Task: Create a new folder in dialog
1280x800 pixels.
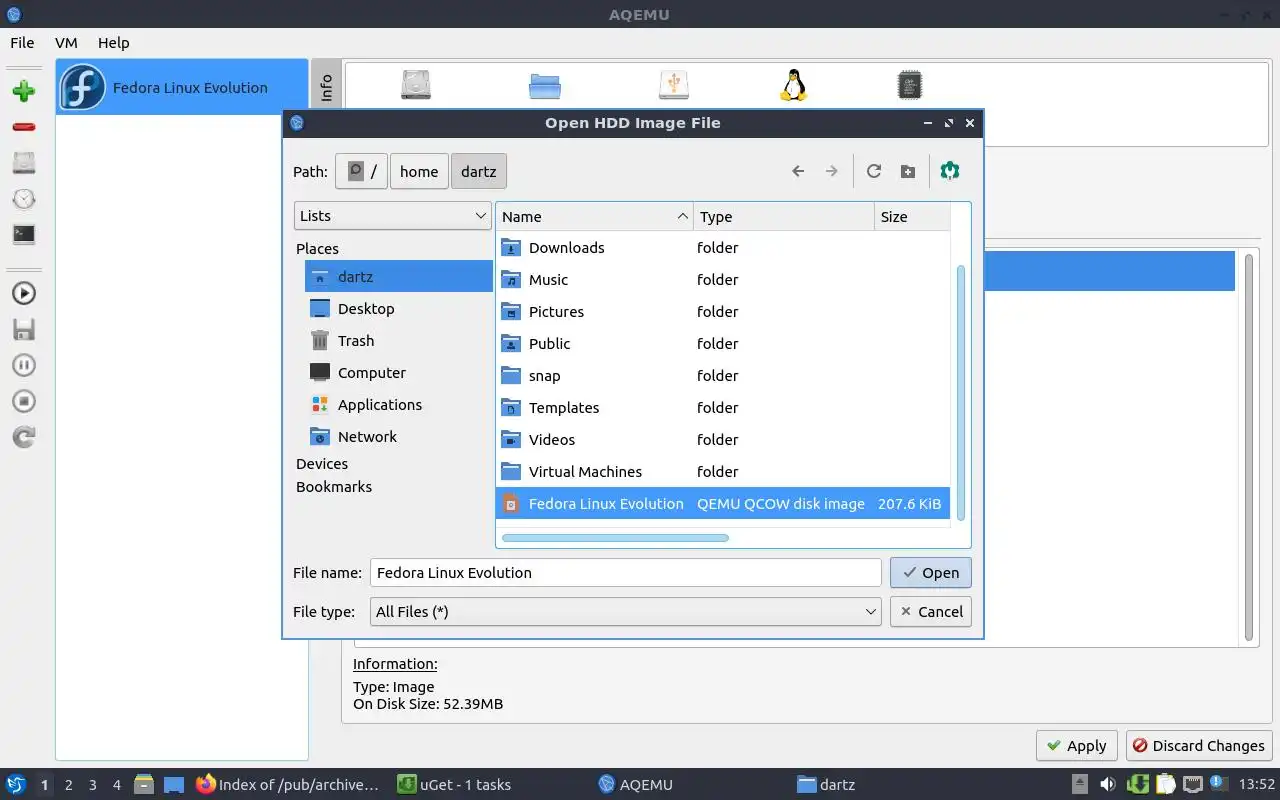Action: [x=908, y=171]
